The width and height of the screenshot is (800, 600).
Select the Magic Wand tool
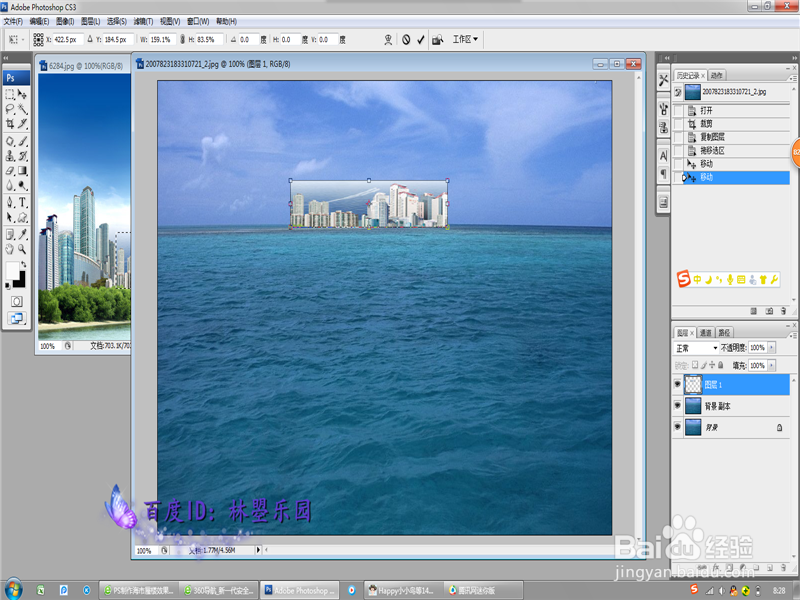coord(22,109)
